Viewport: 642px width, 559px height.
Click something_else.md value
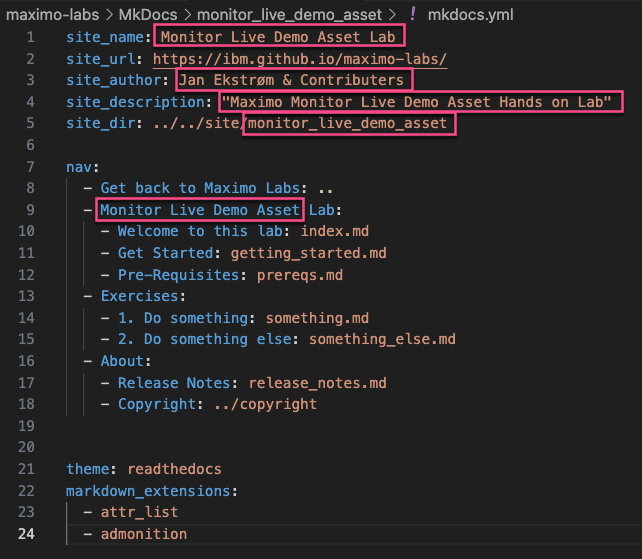(382, 339)
